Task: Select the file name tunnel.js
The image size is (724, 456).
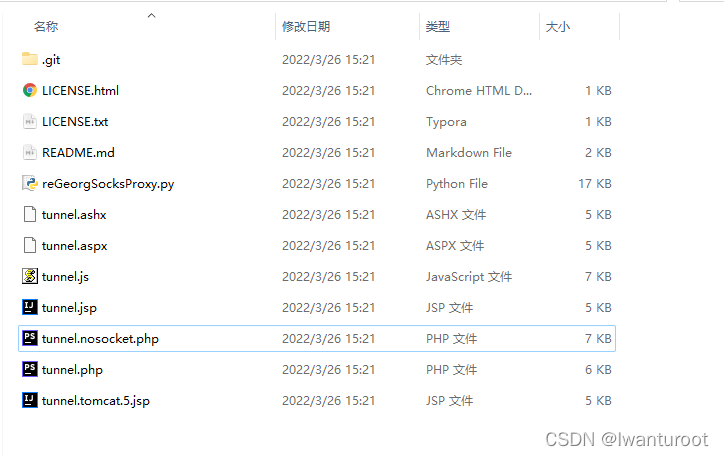Action: [65, 277]
